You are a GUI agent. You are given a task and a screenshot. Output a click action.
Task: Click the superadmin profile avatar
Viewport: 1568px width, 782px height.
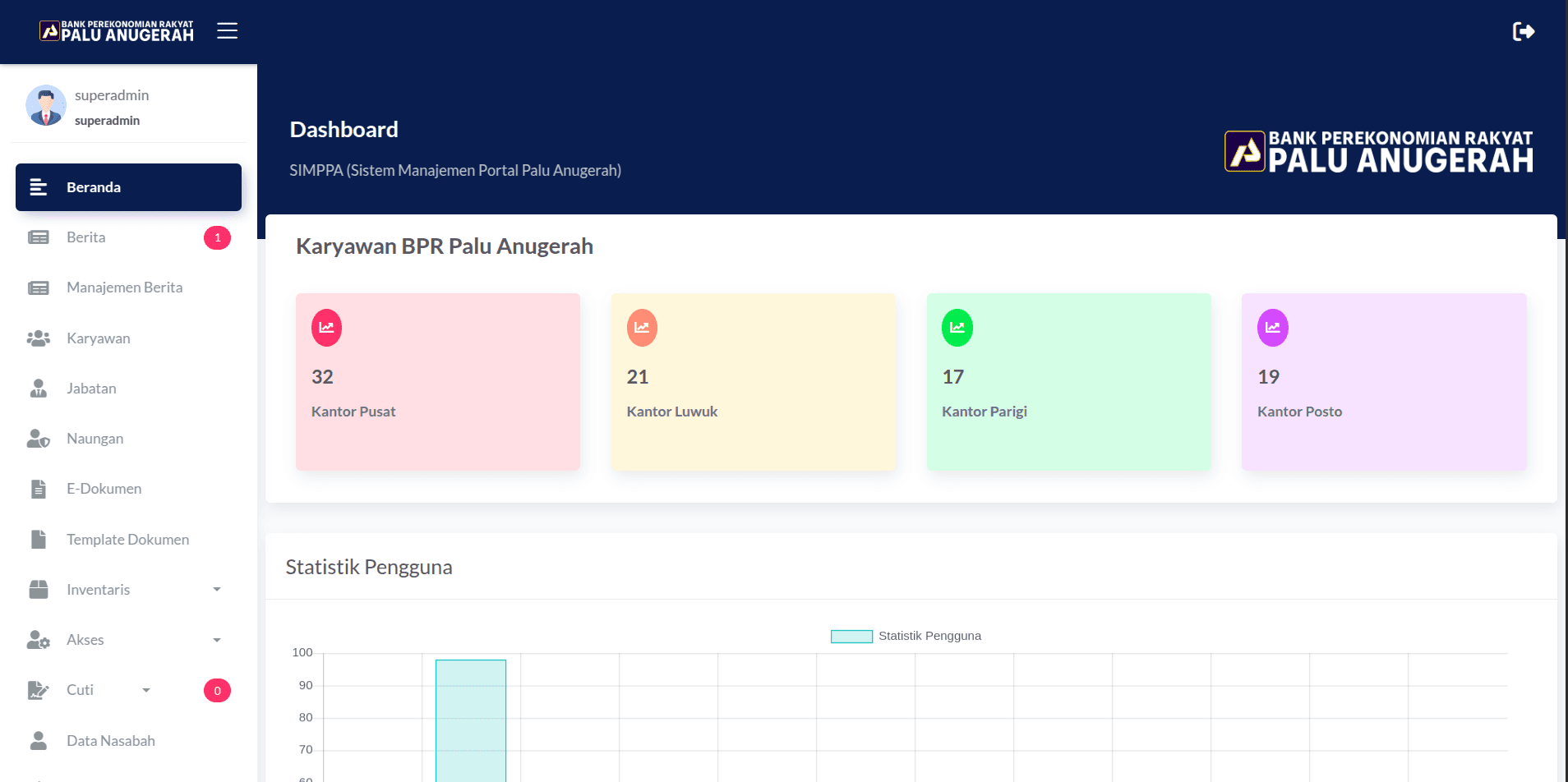pyautogui.click(x=46, y=105)
